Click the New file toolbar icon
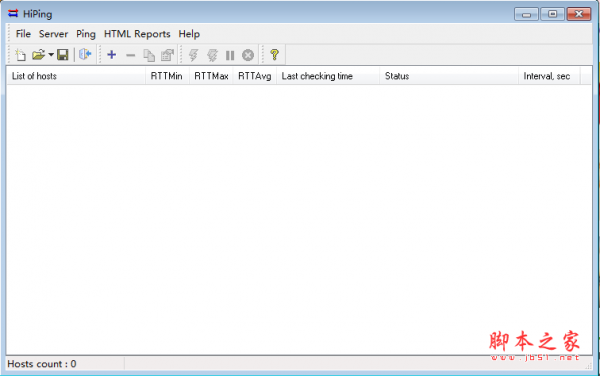600x376 pixels. (20, 55)
